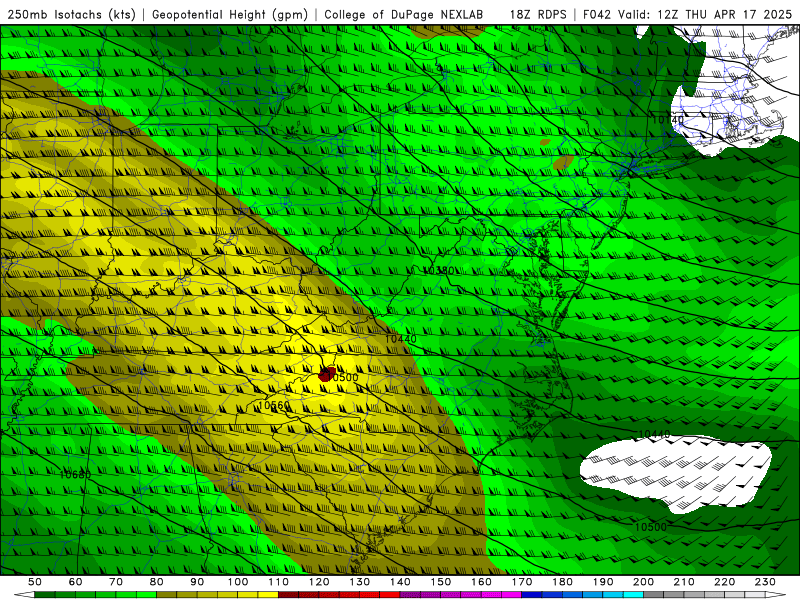The width and height of the screenshot is (800, 600).
Task: Click the 120 value on the color scale
Action: pyautogui.click(x=319, y=582)
